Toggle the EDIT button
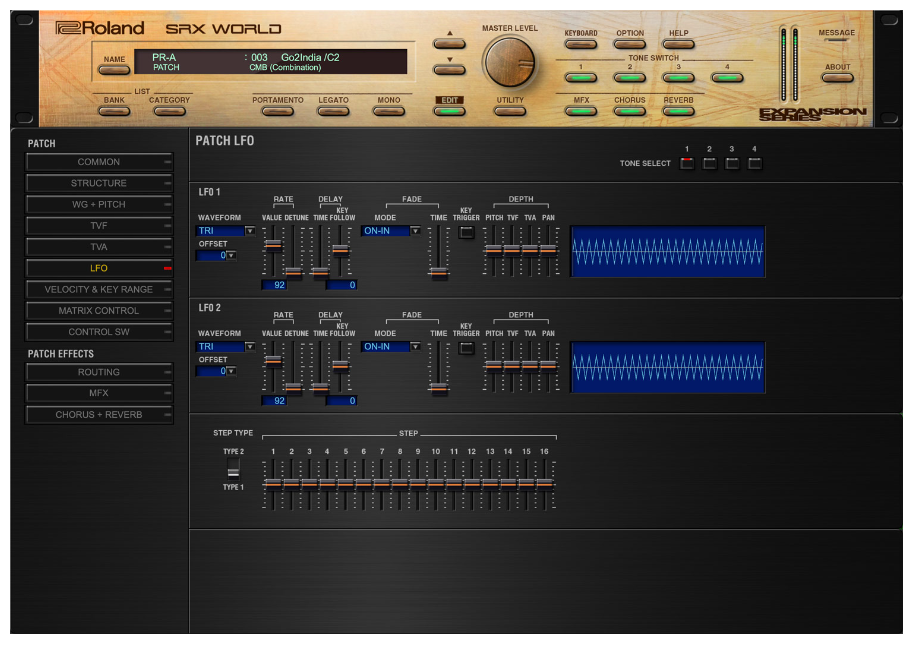916x649 pixels. pos(449,111)
